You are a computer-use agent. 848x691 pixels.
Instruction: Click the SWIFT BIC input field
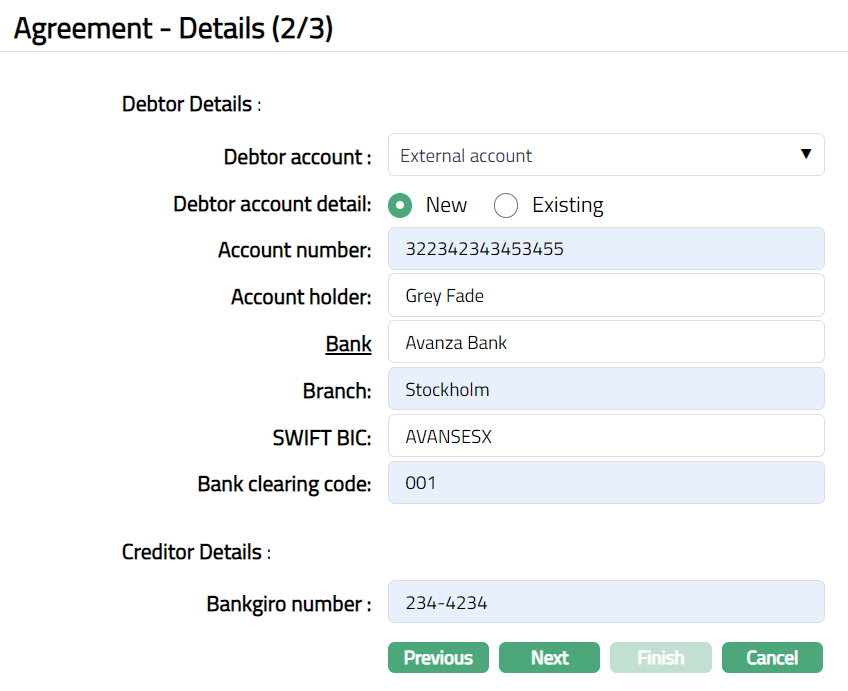(606, 437)
